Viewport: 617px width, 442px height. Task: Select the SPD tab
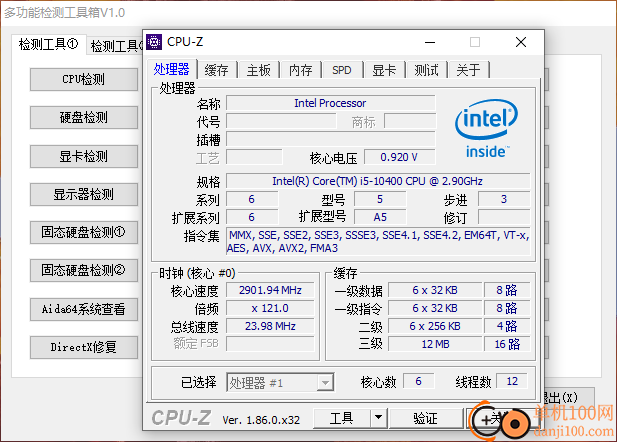point(342,70)
